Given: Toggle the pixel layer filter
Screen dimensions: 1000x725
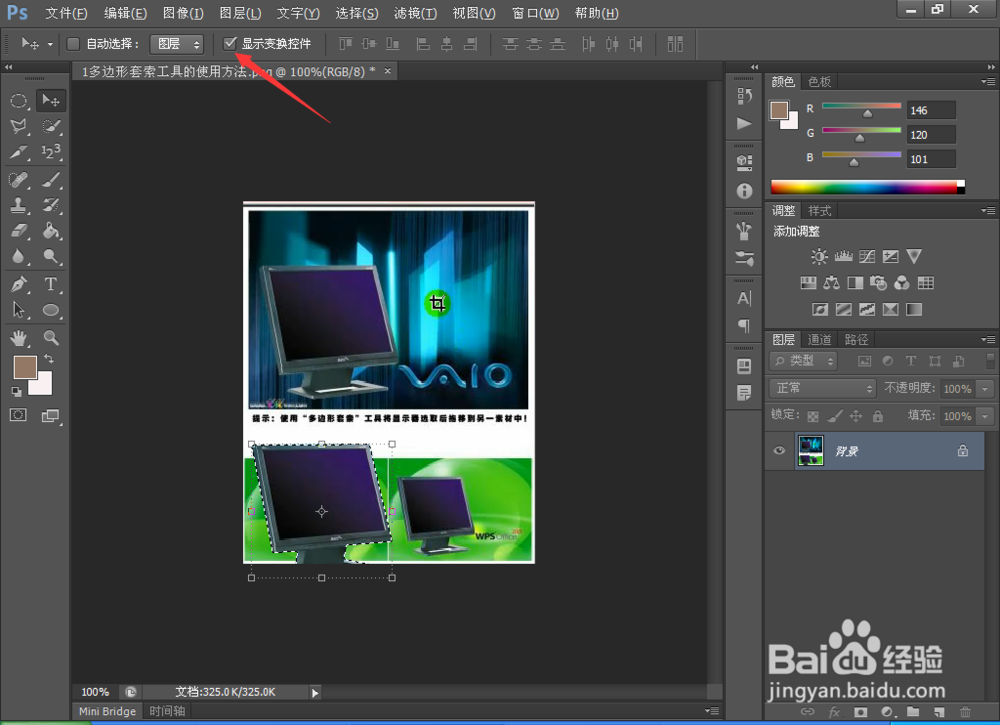Looking at the screenshot, I should [864, 361].
